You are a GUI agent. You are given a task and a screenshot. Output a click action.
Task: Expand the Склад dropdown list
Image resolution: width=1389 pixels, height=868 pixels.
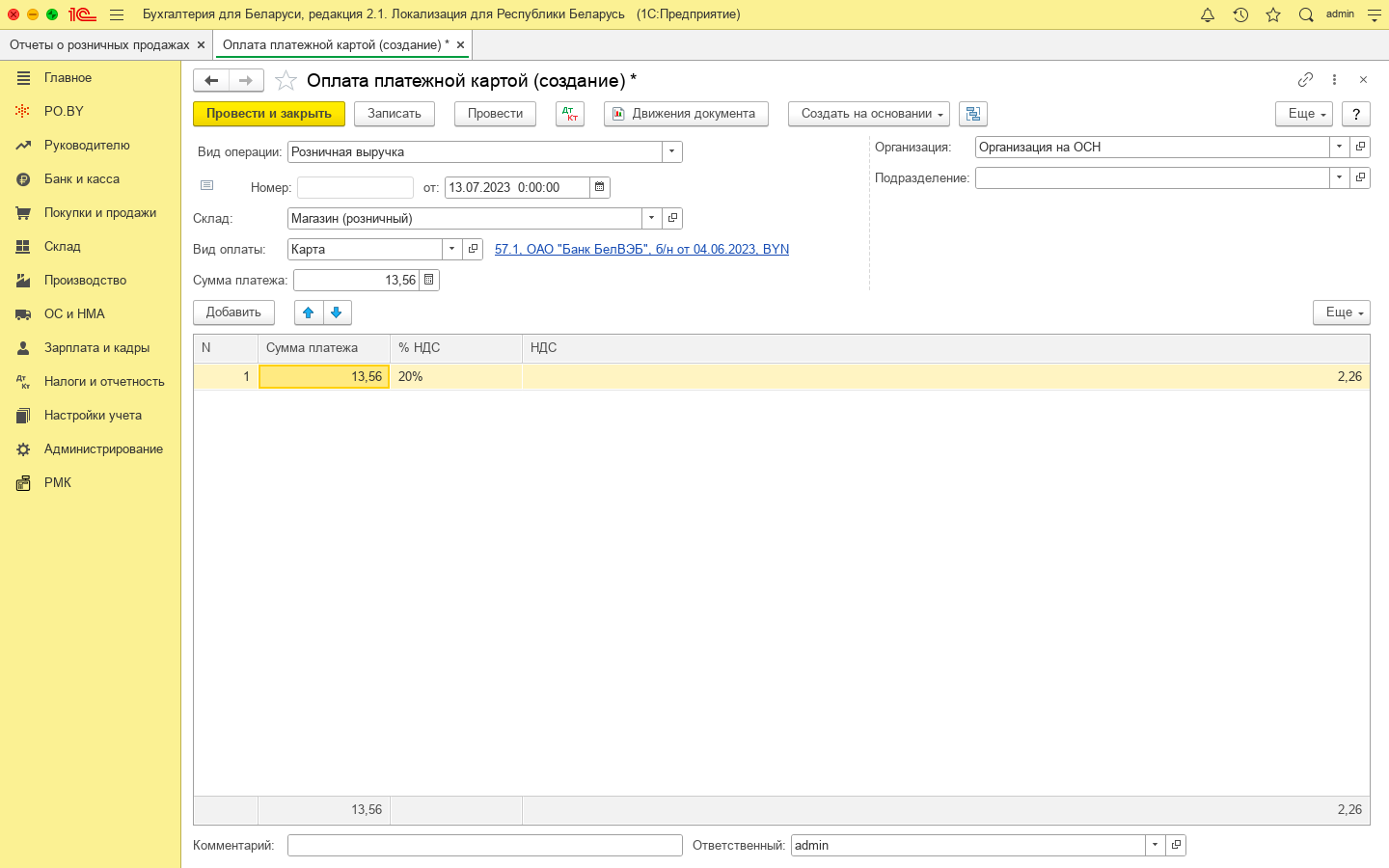coord(652,218)
